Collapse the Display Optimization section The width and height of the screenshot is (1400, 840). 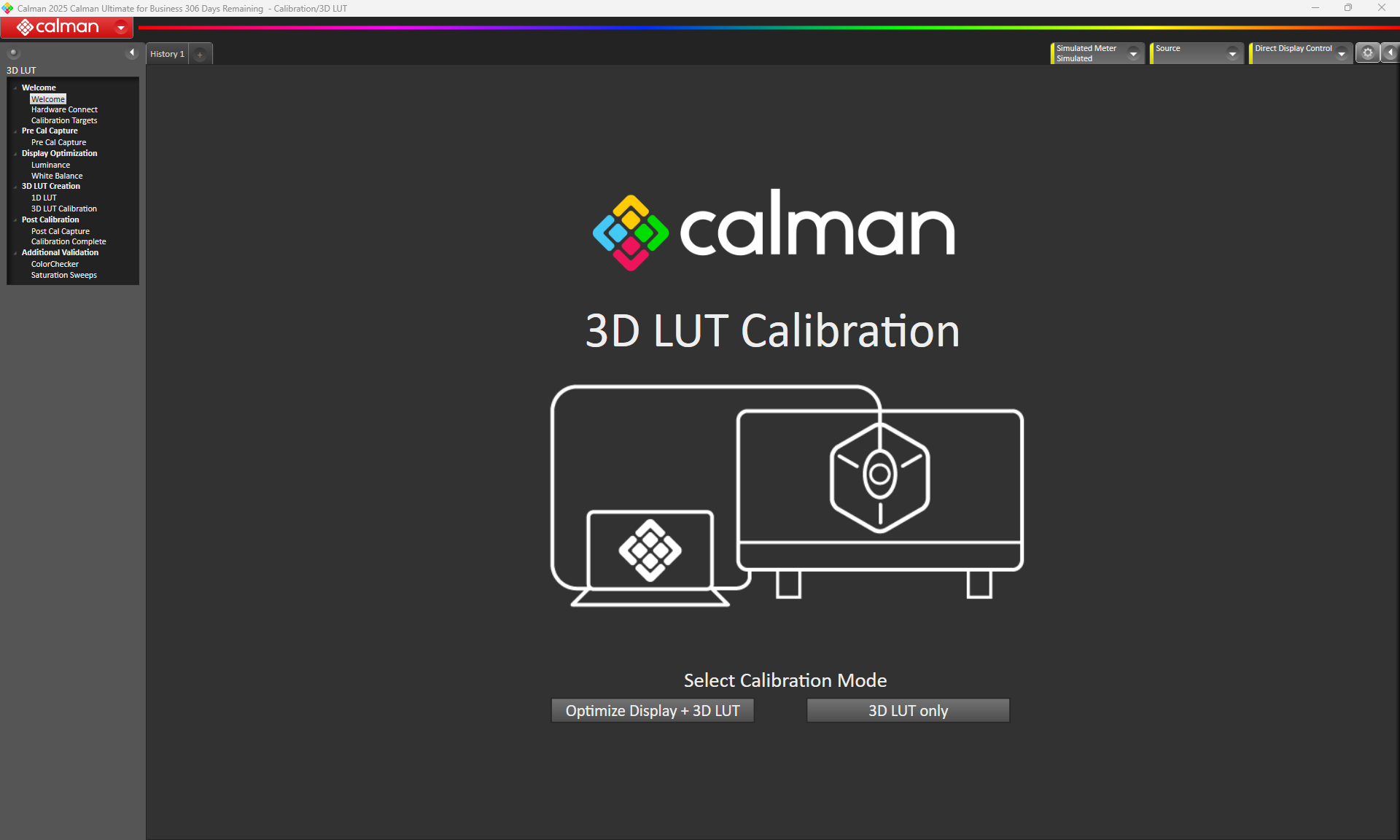pyautogui.click(x=15, y=154)
